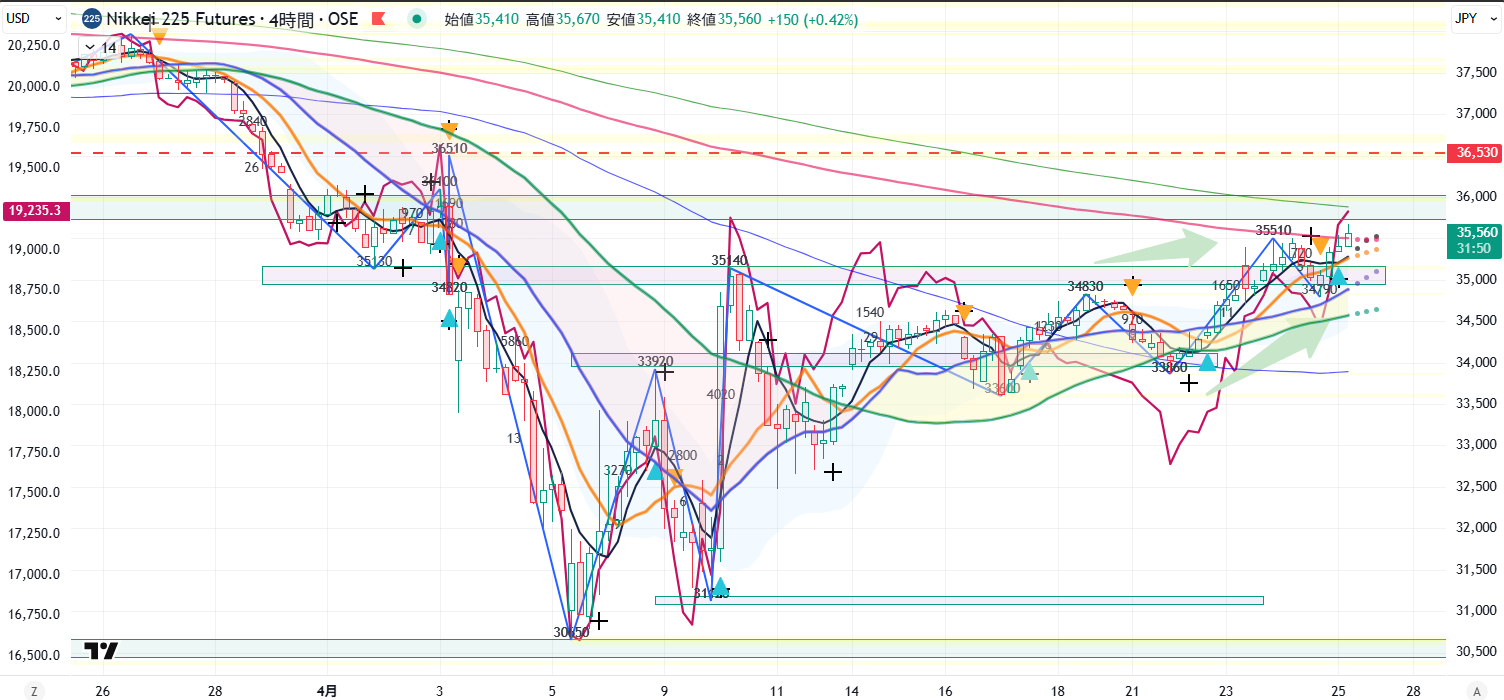
Task: Click the 34830 swing label on chart
Action: [1085, 286]
